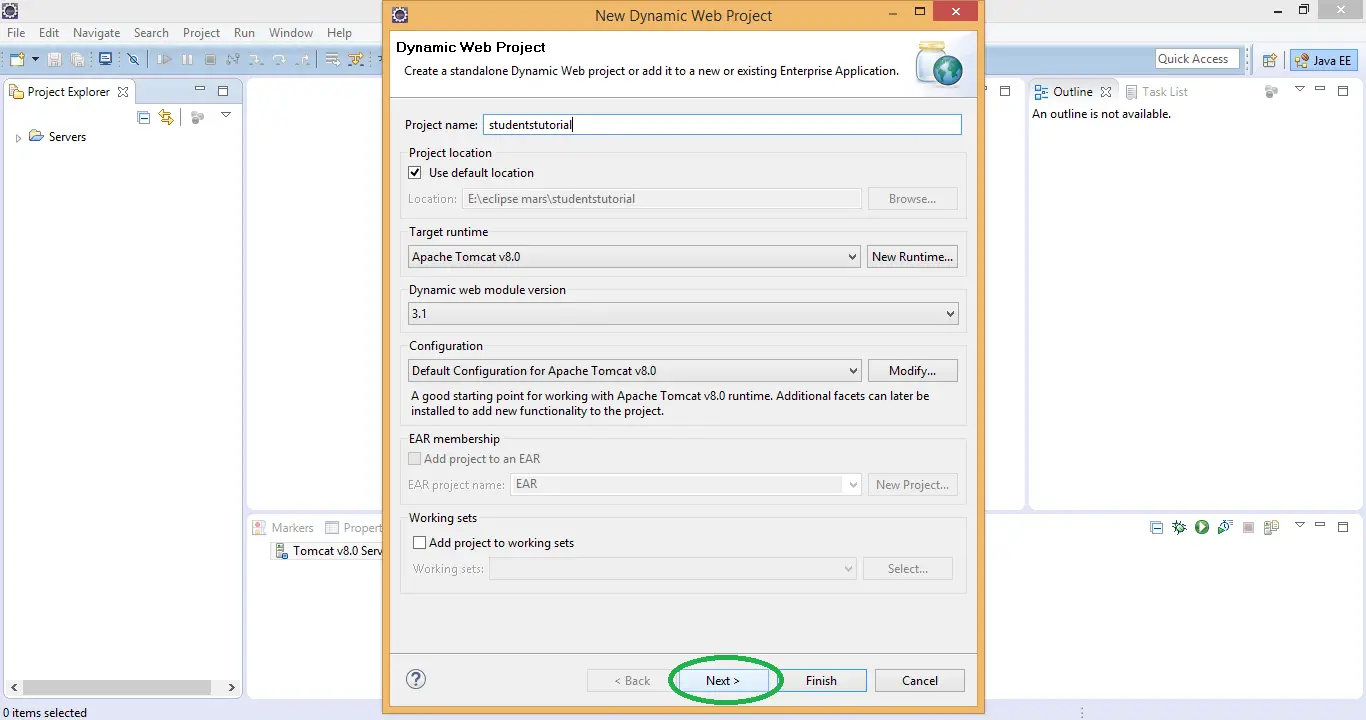Expand the Servers tree node
This screenshot has width=1366, height=720.
pos(18,138)
